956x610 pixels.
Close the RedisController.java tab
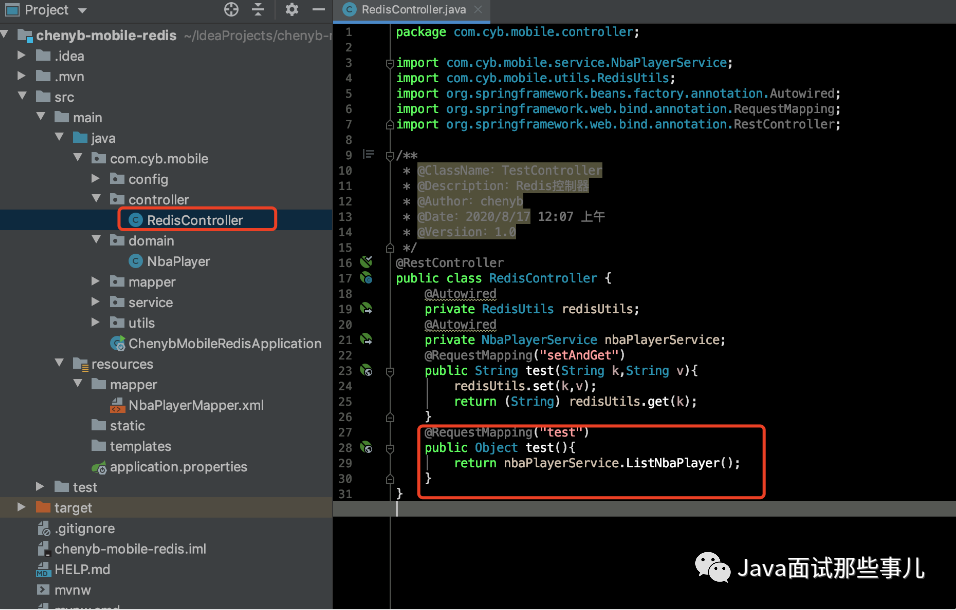(478, 9)
